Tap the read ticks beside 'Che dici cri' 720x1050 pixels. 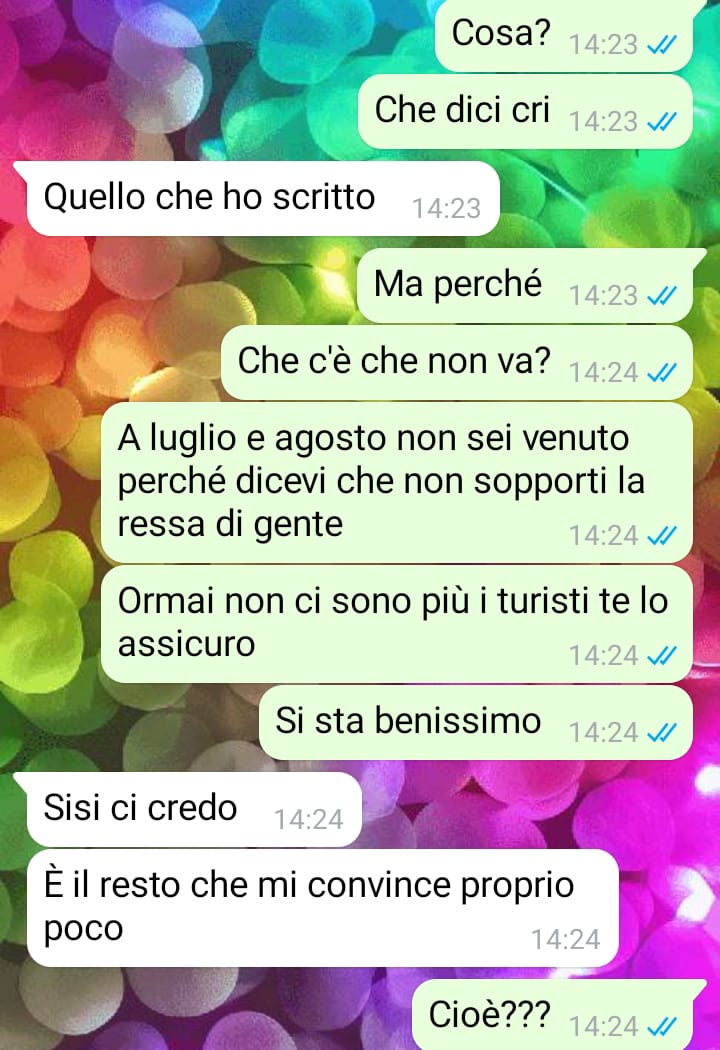pos(662,123)
